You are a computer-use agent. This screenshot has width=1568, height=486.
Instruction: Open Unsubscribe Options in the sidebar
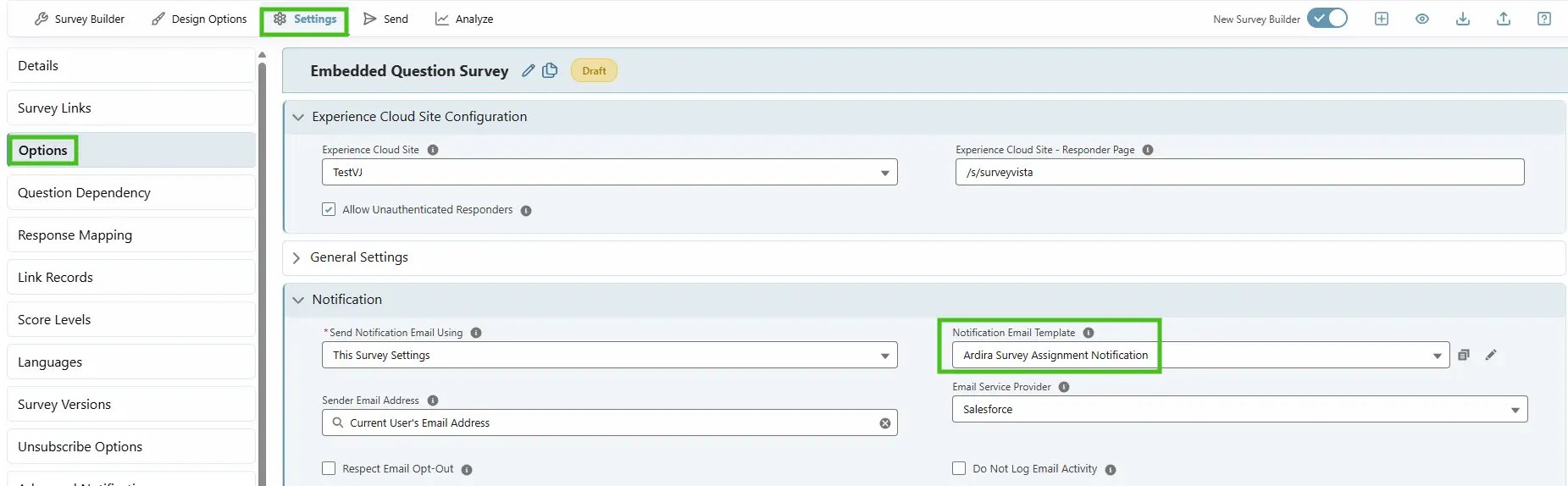[x=131, y=446]
